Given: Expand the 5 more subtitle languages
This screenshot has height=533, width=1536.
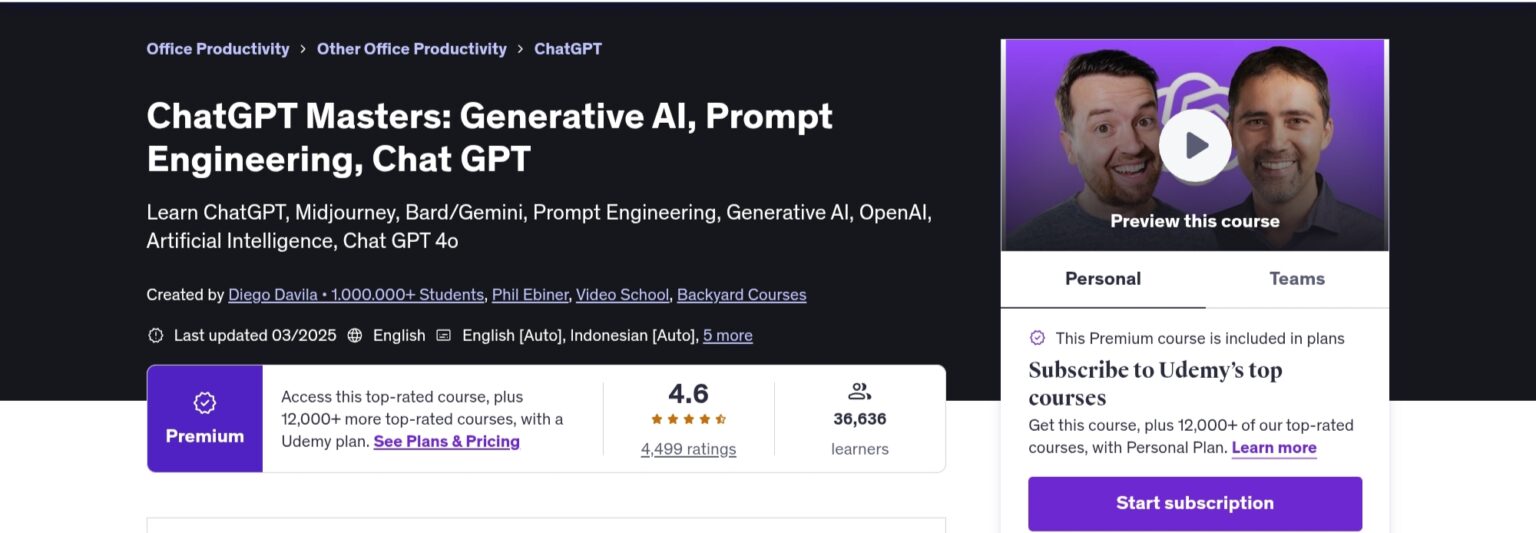Looking at the screenshot, I should (x=728, y=336).
